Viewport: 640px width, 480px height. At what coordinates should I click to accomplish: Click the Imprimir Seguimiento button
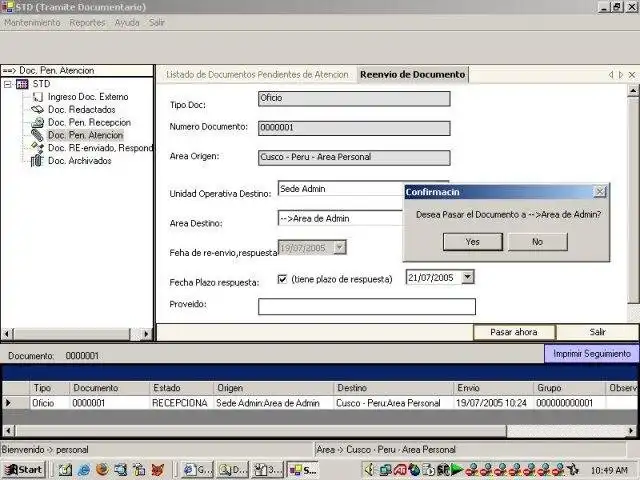(x=592, y=354)
